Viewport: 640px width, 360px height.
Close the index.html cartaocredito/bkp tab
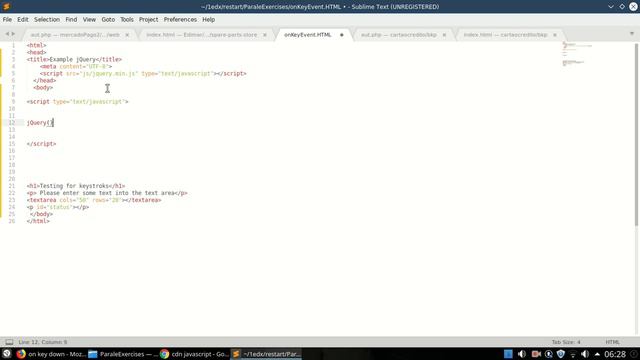555,35
